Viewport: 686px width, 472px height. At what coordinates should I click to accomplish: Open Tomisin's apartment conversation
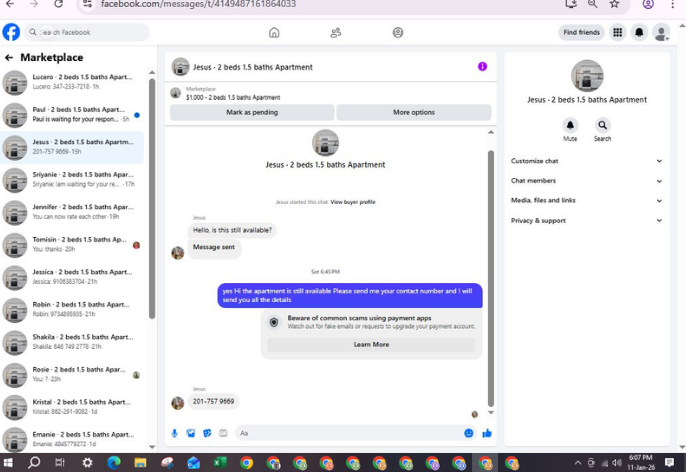point(72,245)
